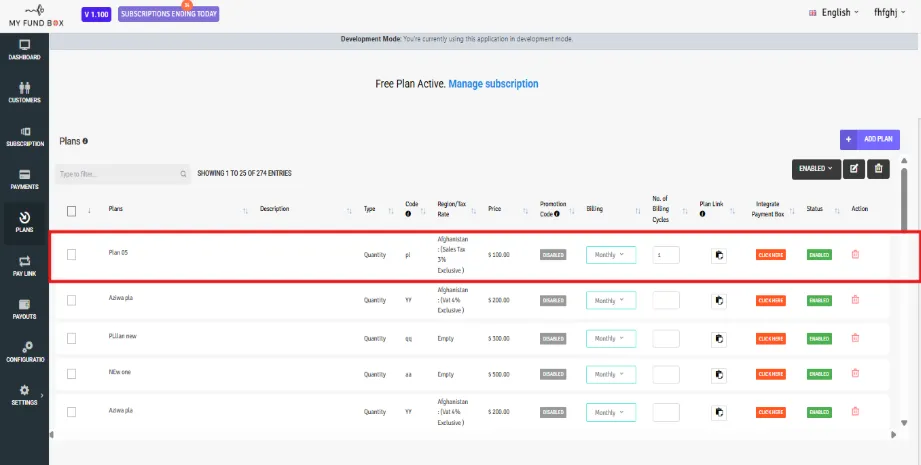Click the search magnifier in the filter box
Screen dimensions: 921x465
(x=183, y=174)
